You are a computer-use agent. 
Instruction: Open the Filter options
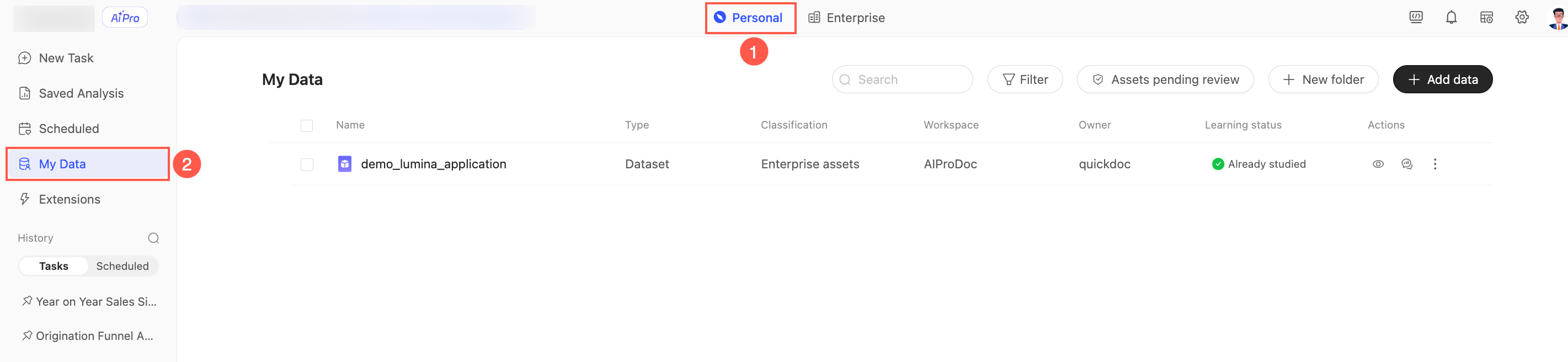(x=1025, y=79)
